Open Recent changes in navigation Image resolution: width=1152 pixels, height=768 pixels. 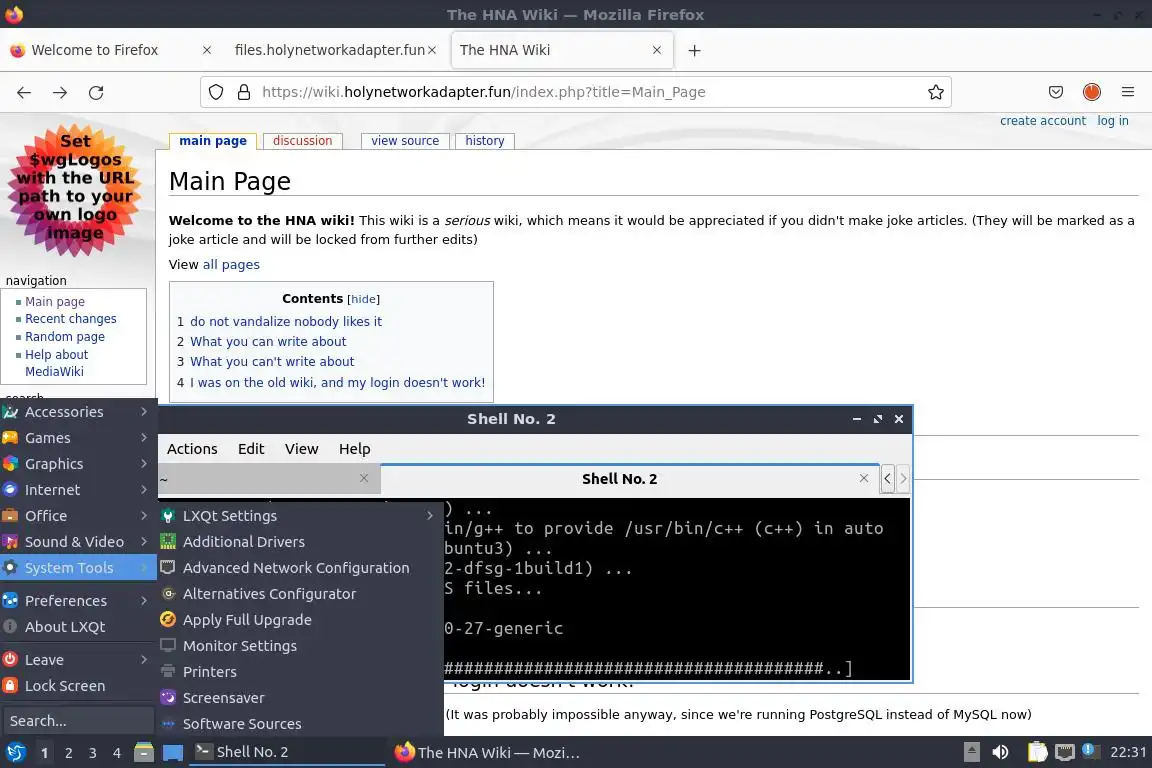pos(71,319)
